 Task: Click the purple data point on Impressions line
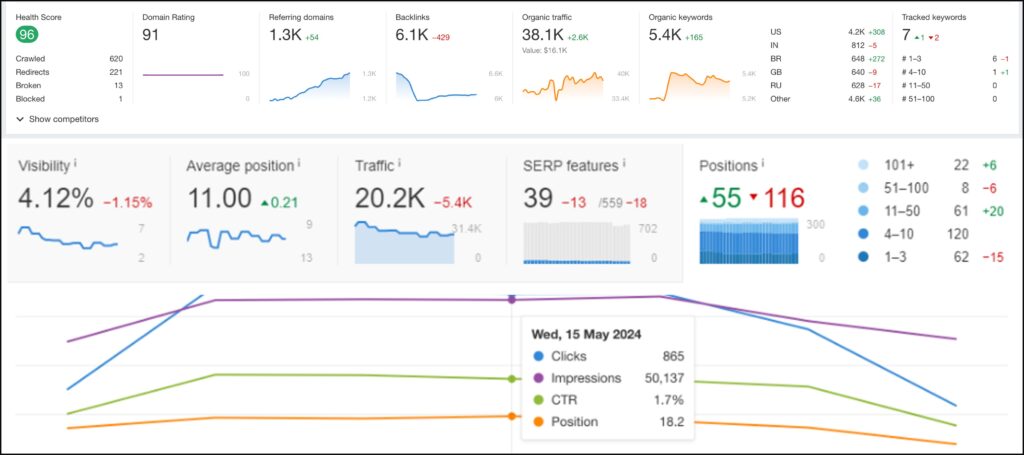click(x=512, y=299)
